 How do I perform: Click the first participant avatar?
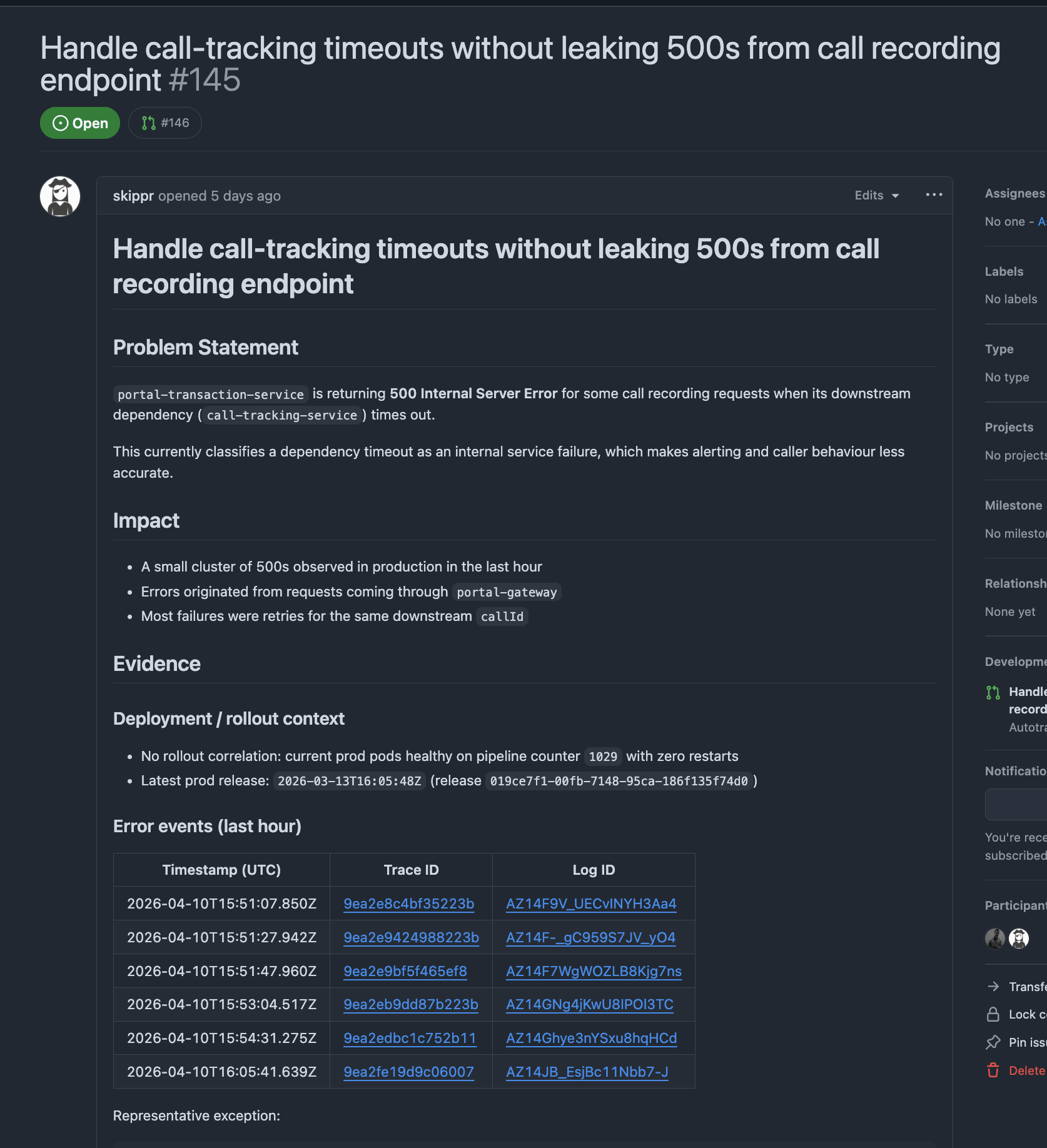[x=994, y=938]
